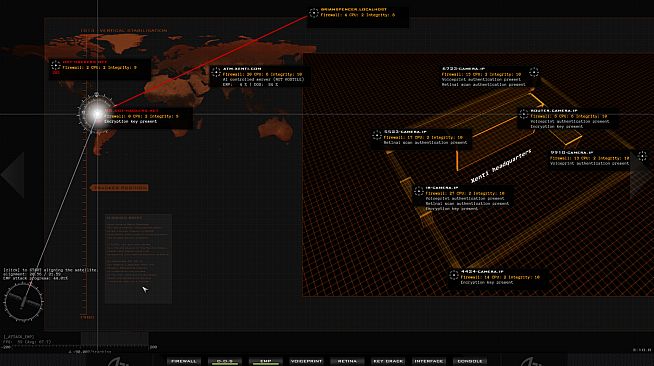Click the satellite alignment dial
The height and width of the screenshot is (366, 654).
click(x=23, y=301)
